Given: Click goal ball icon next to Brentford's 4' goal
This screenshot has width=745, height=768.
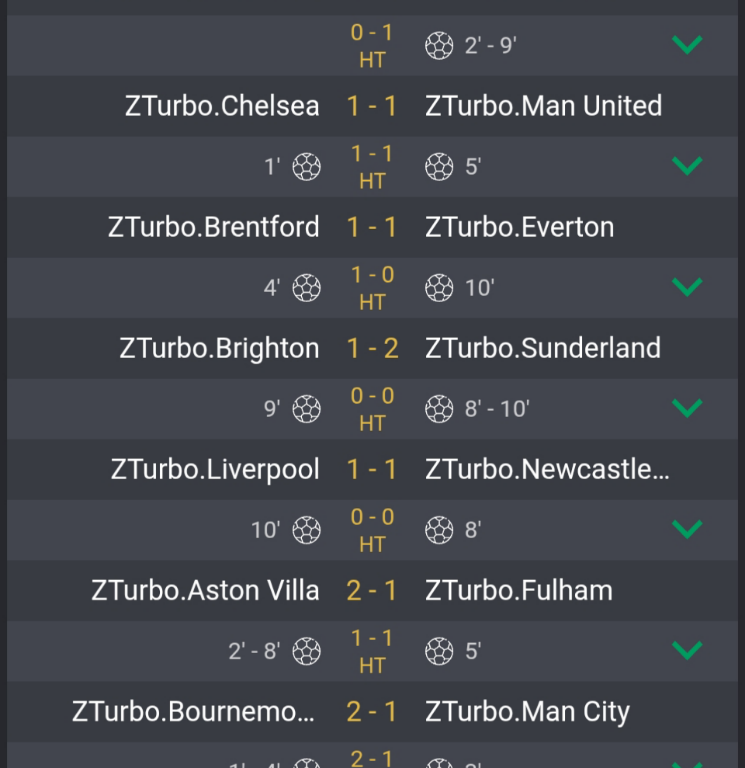Looking at the screenshot, I should click(306, 288).
